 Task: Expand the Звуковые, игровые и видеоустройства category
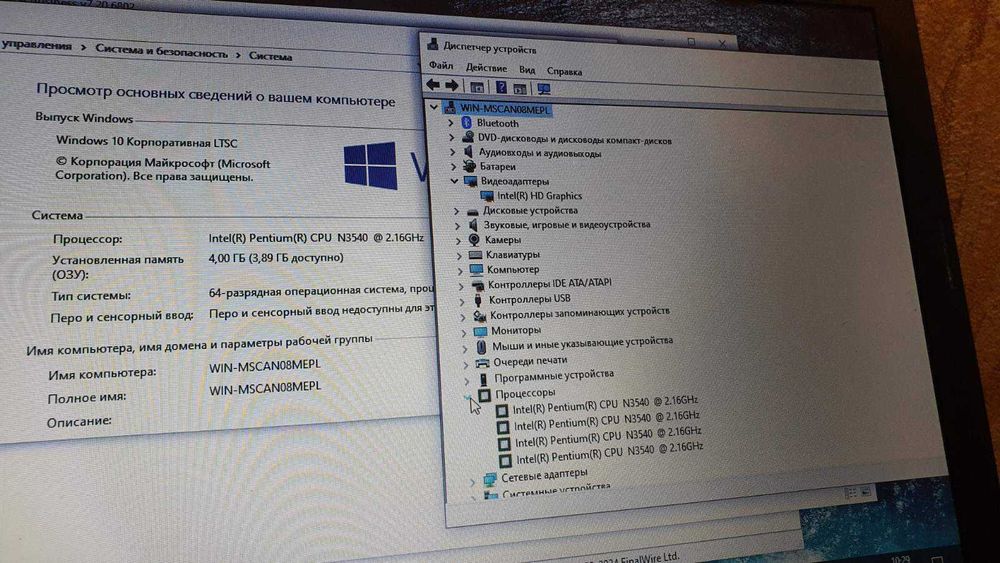click(457, 225)
